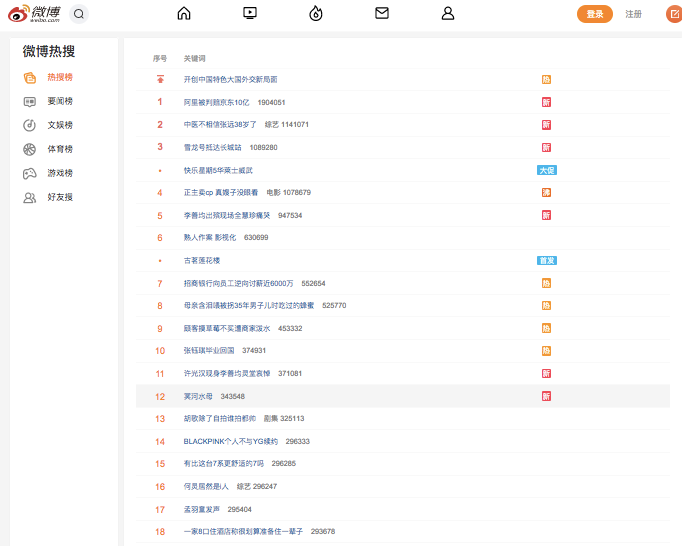This screenshot has height=546, width=682.
Task: Click the pinned top arrow icon
Action: click(x=160, y=79)
